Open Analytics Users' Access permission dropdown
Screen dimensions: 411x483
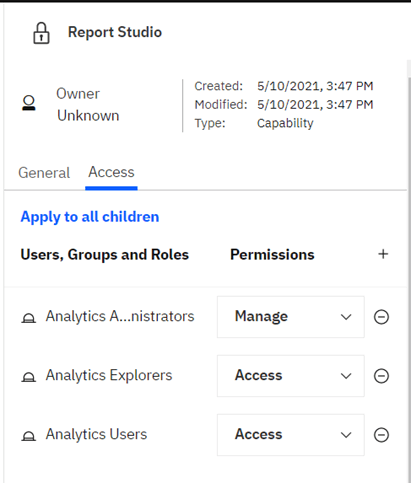[x=291, y=435]
